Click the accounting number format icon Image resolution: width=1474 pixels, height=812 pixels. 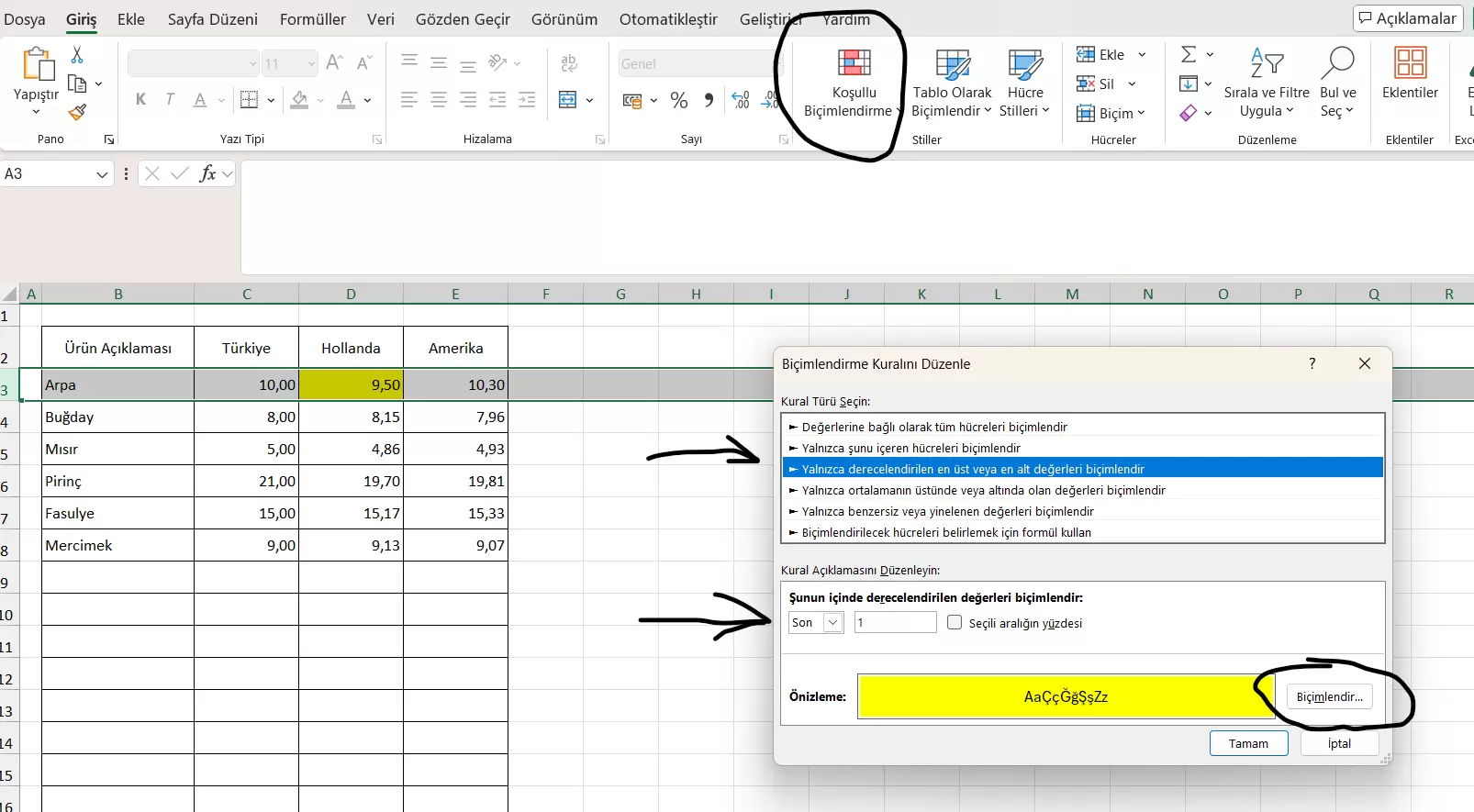tap(632, 101)
